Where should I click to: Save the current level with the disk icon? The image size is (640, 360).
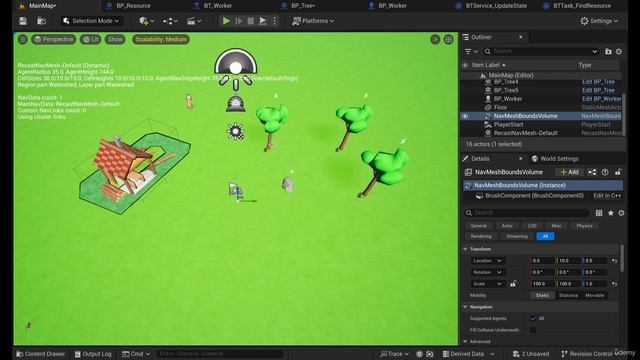point(23,21)
